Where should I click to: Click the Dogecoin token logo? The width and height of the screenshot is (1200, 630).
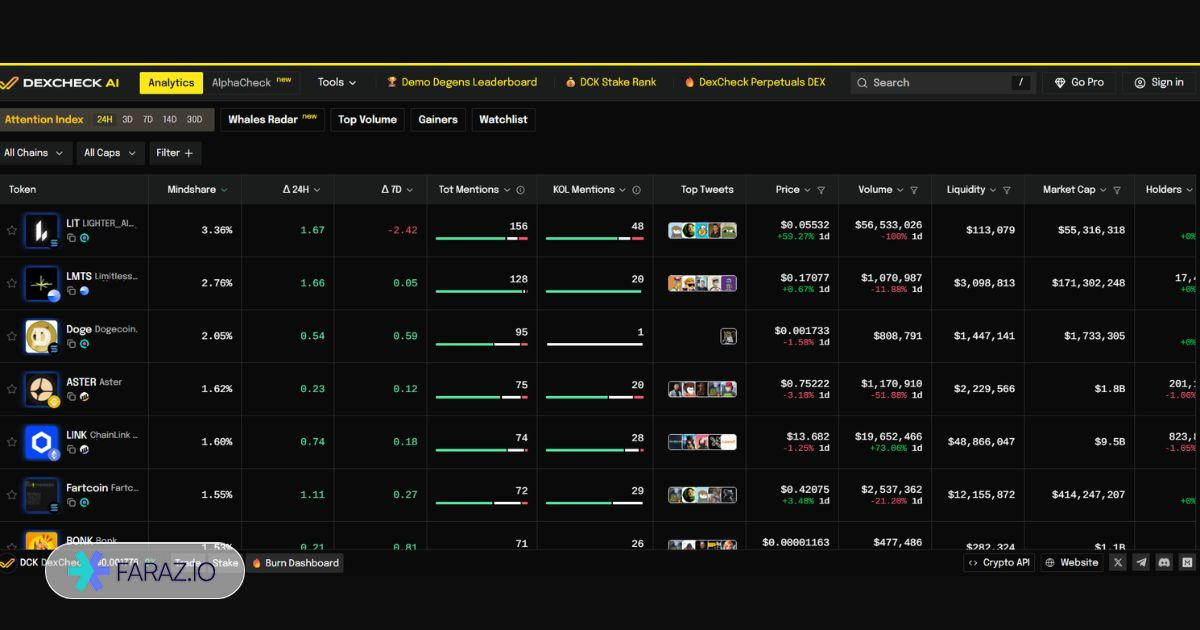(x=41, y=336)
